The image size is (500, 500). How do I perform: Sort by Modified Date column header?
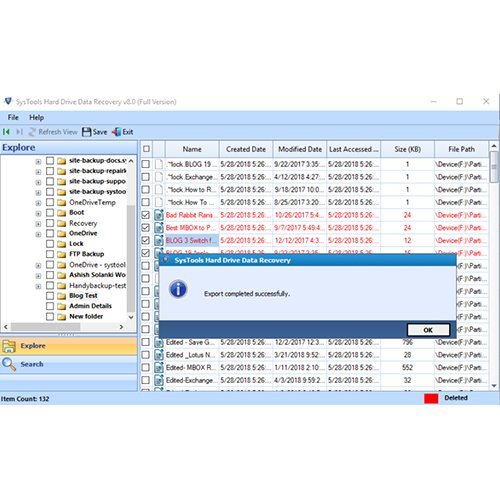(x=300, y=149)
